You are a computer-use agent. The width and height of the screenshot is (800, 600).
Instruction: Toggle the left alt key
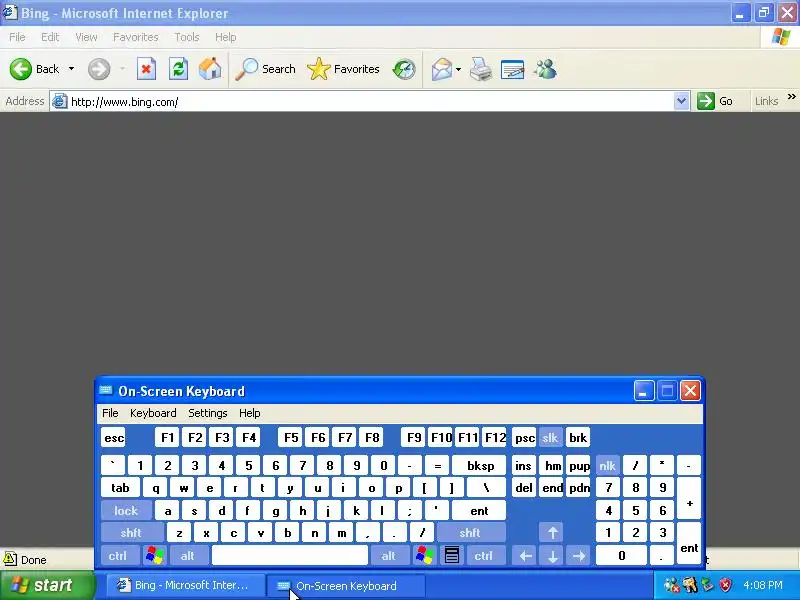[x=188, y=555]
